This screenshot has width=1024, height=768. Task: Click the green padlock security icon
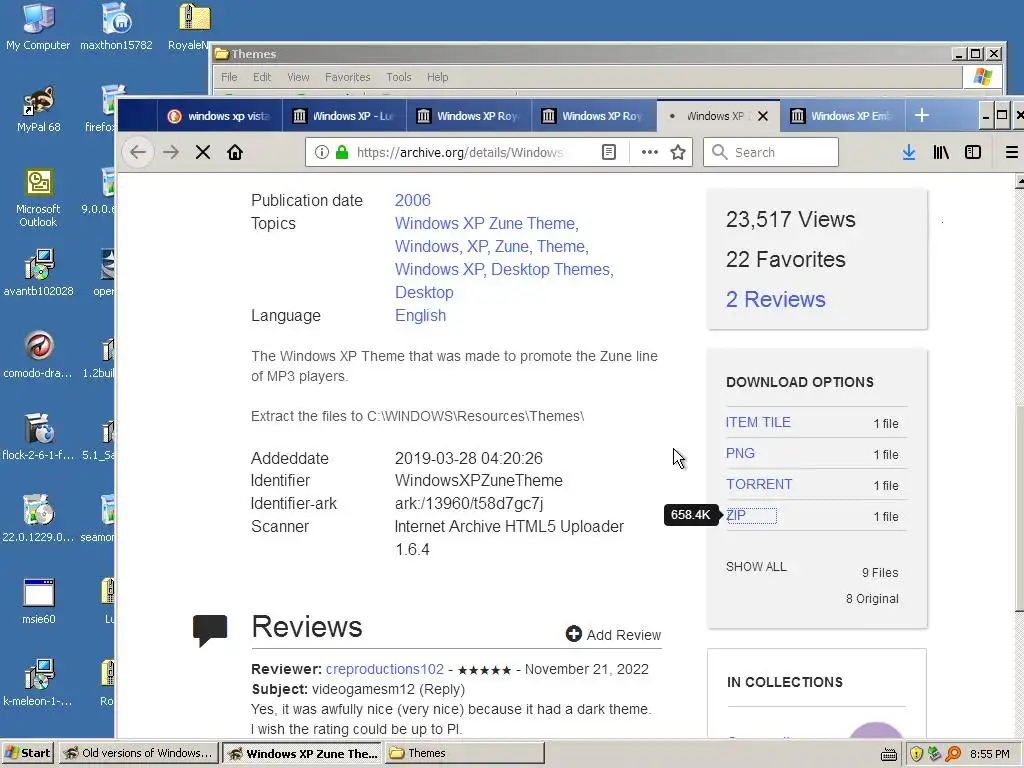342,152
